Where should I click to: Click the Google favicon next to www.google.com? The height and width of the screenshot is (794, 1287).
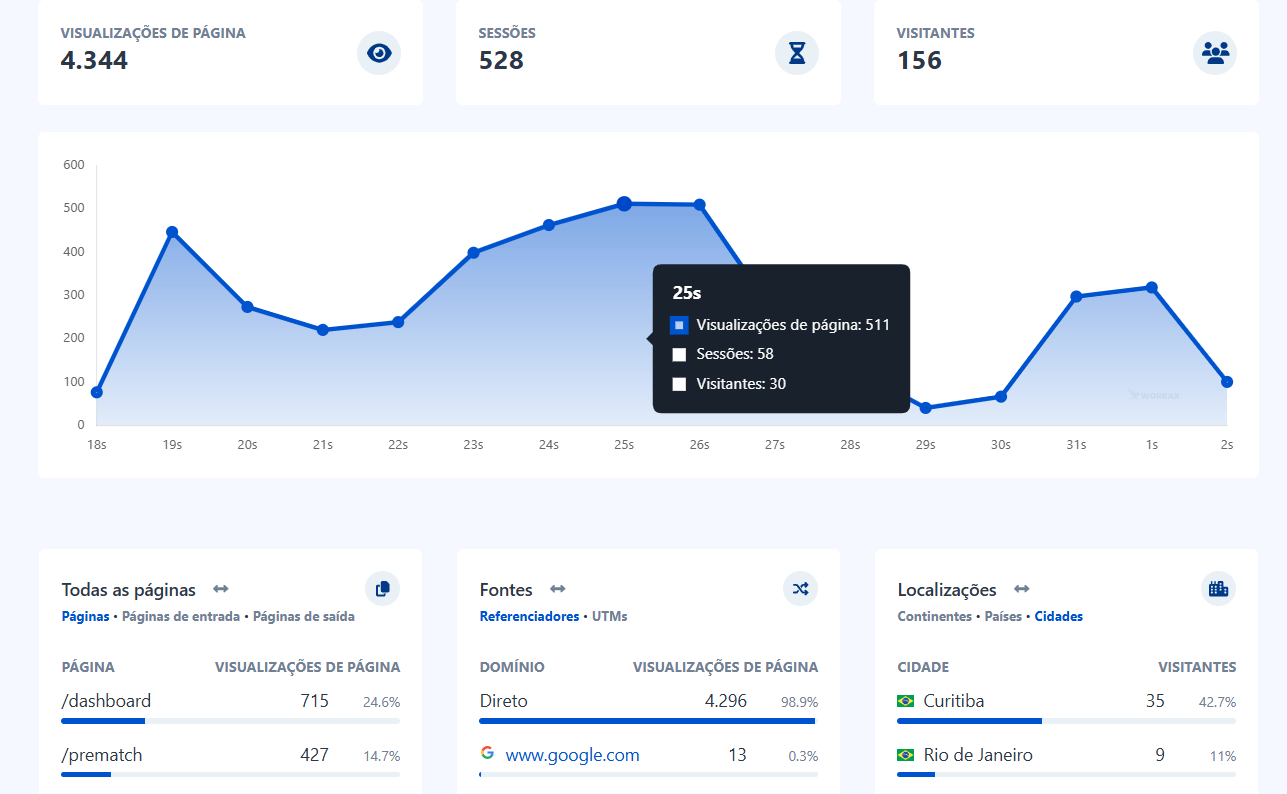pos(487,755)
